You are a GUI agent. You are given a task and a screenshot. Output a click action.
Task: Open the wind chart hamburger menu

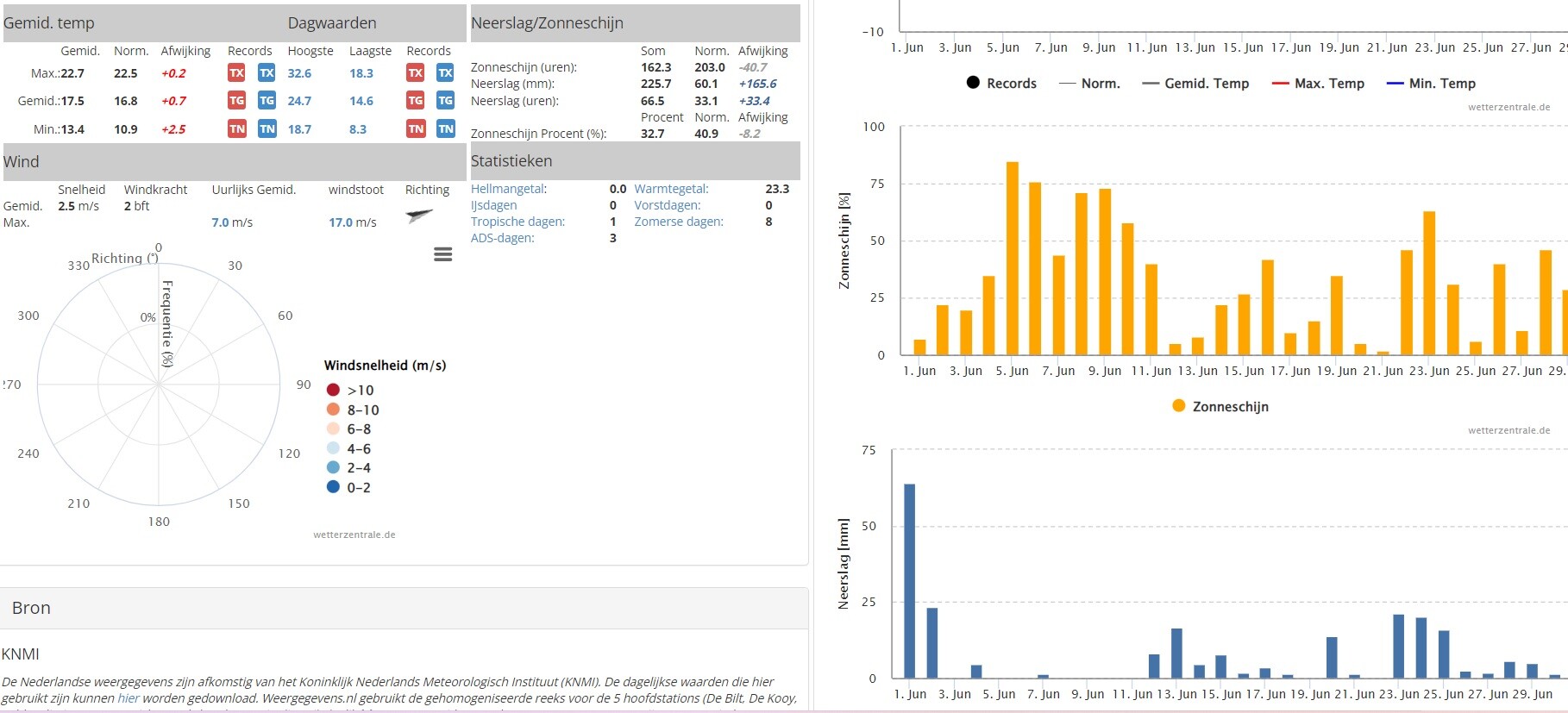click(442, 254)
